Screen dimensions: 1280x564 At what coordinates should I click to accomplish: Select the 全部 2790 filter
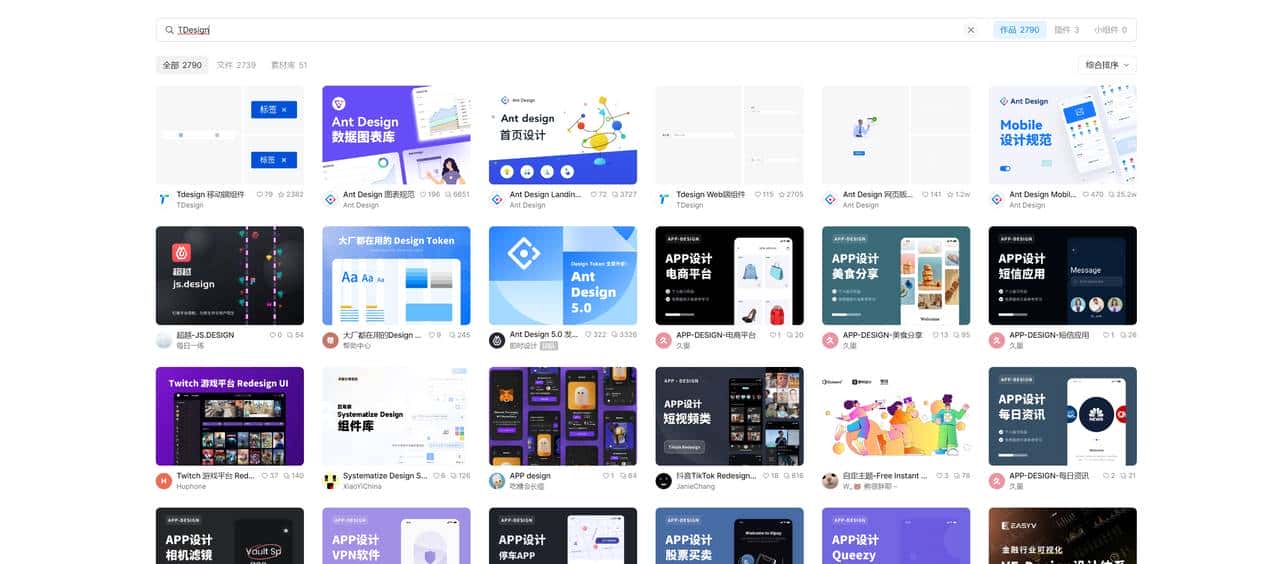[x=182, y=65]
